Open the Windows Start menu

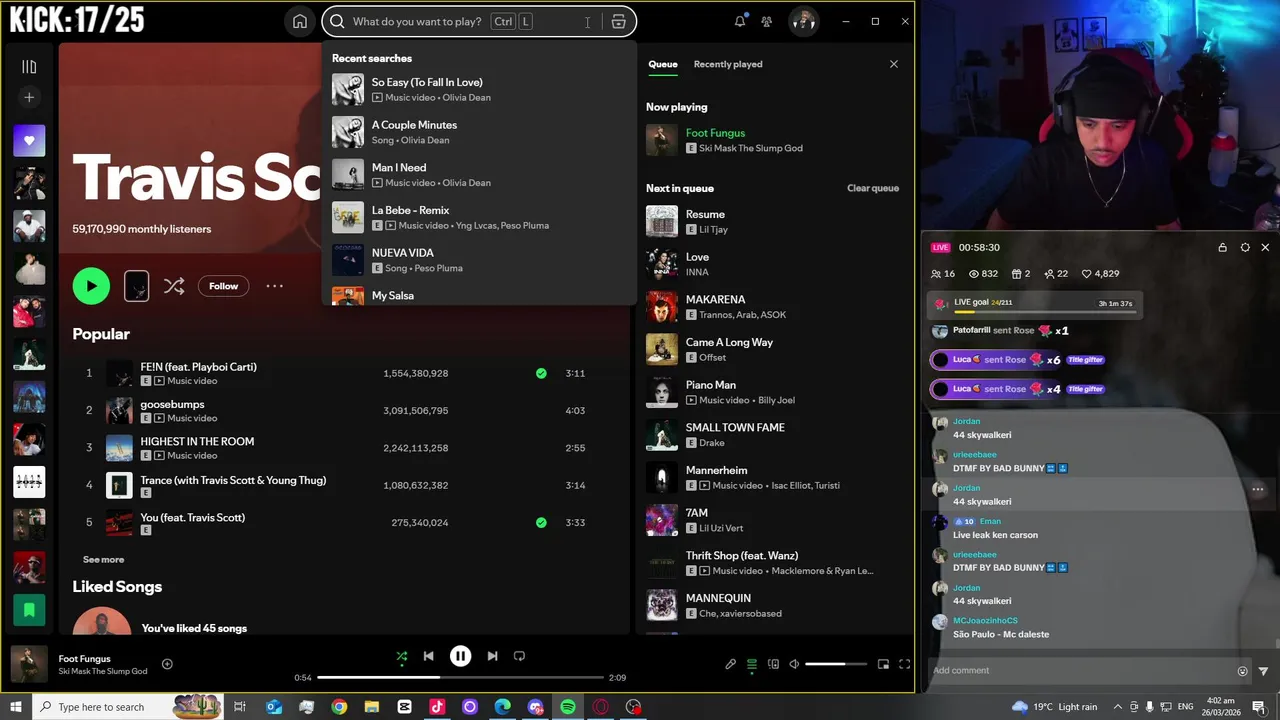[x=15, y=707]
